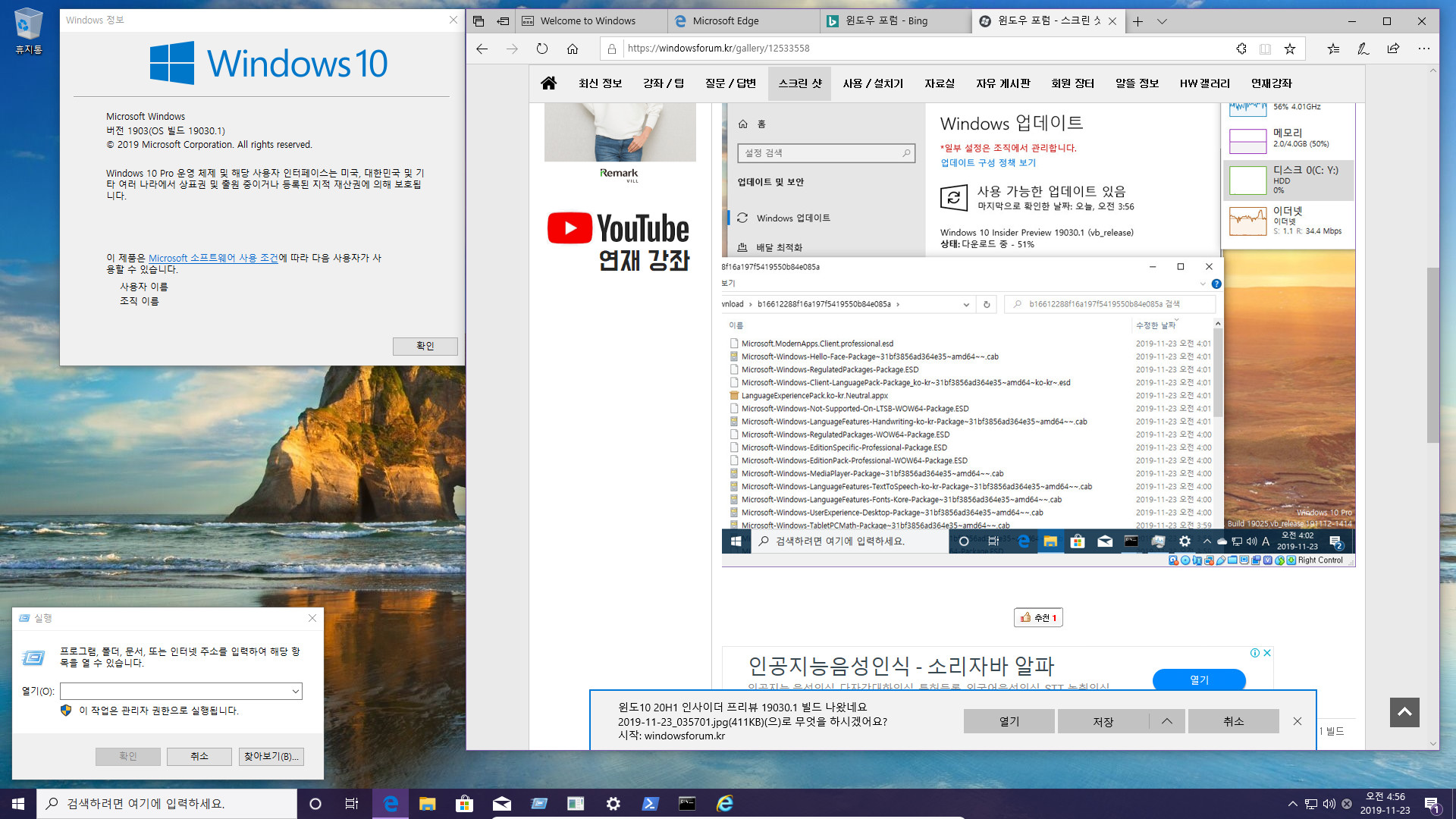The width and height of the screenshot is (1456, 819).
Task: Show hidden system tray icons chevron
Action: tap(1292, 804)
